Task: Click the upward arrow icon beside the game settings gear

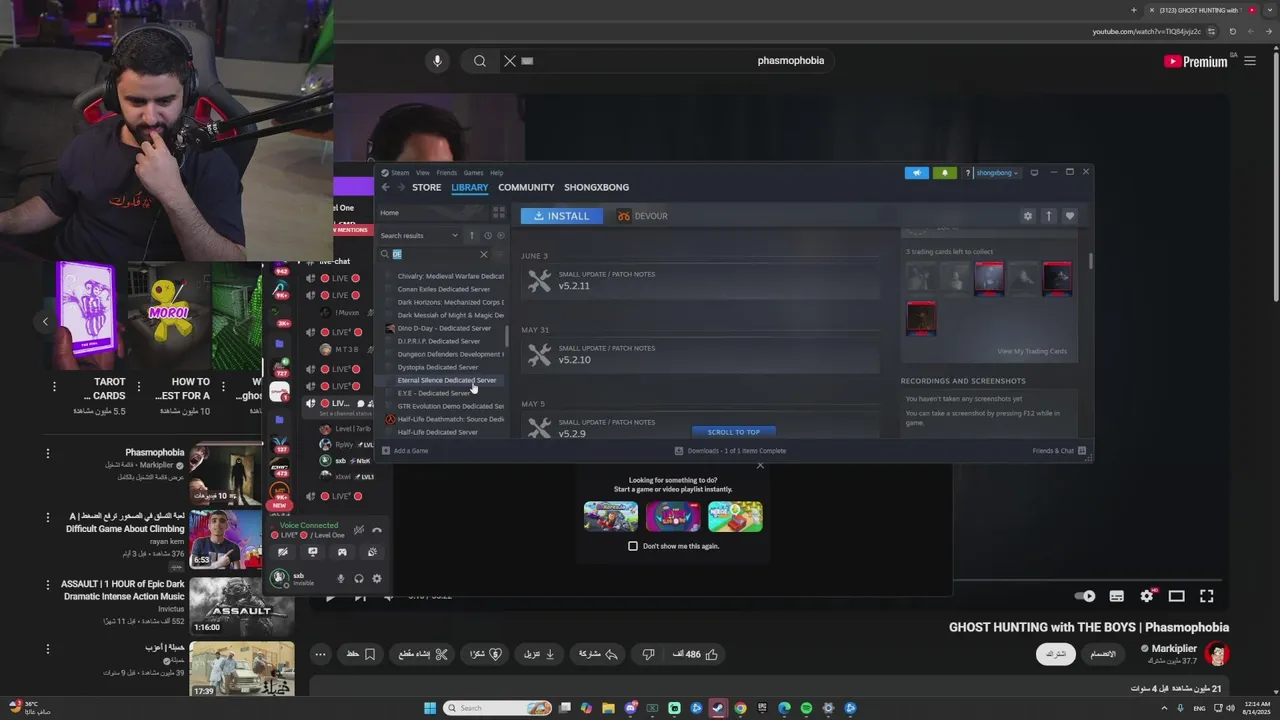Action: (1048, 216)
